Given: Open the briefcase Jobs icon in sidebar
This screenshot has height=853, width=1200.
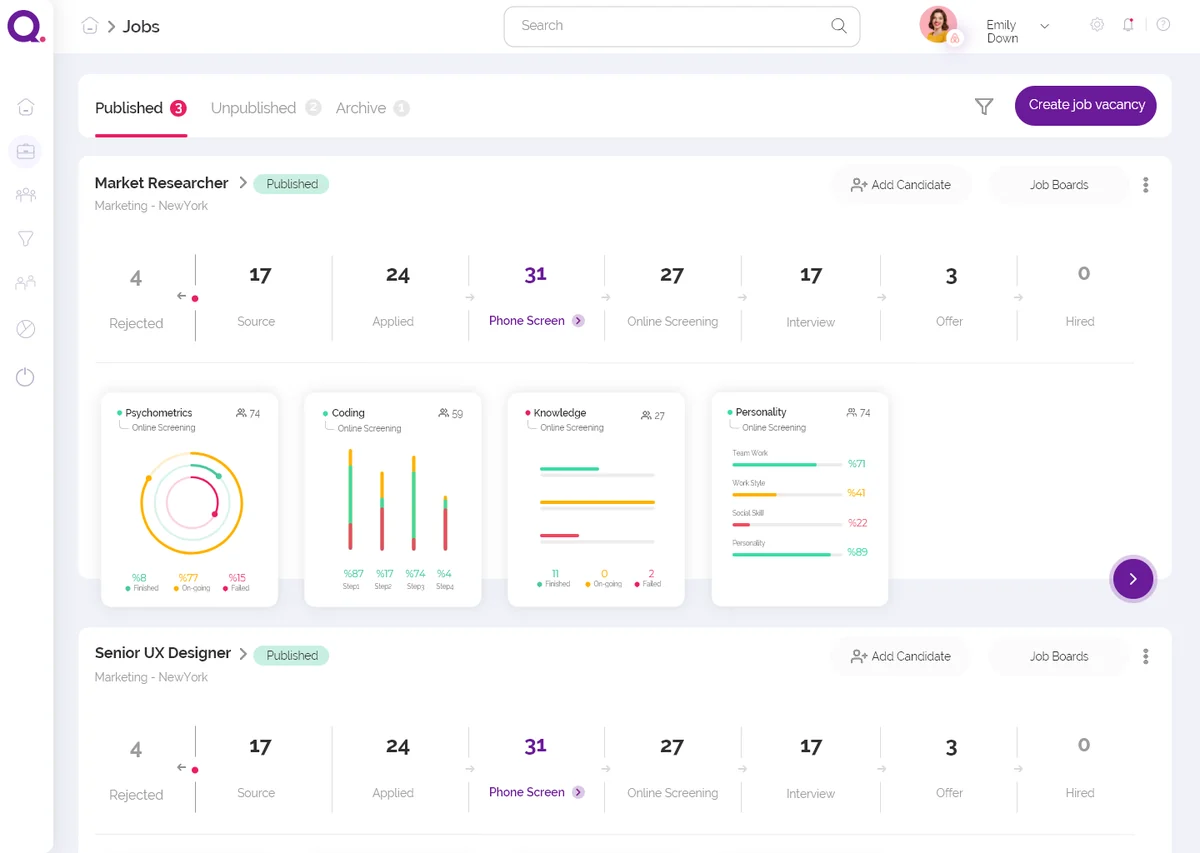Looking at the screenshot, I should [x=25, y=151].
